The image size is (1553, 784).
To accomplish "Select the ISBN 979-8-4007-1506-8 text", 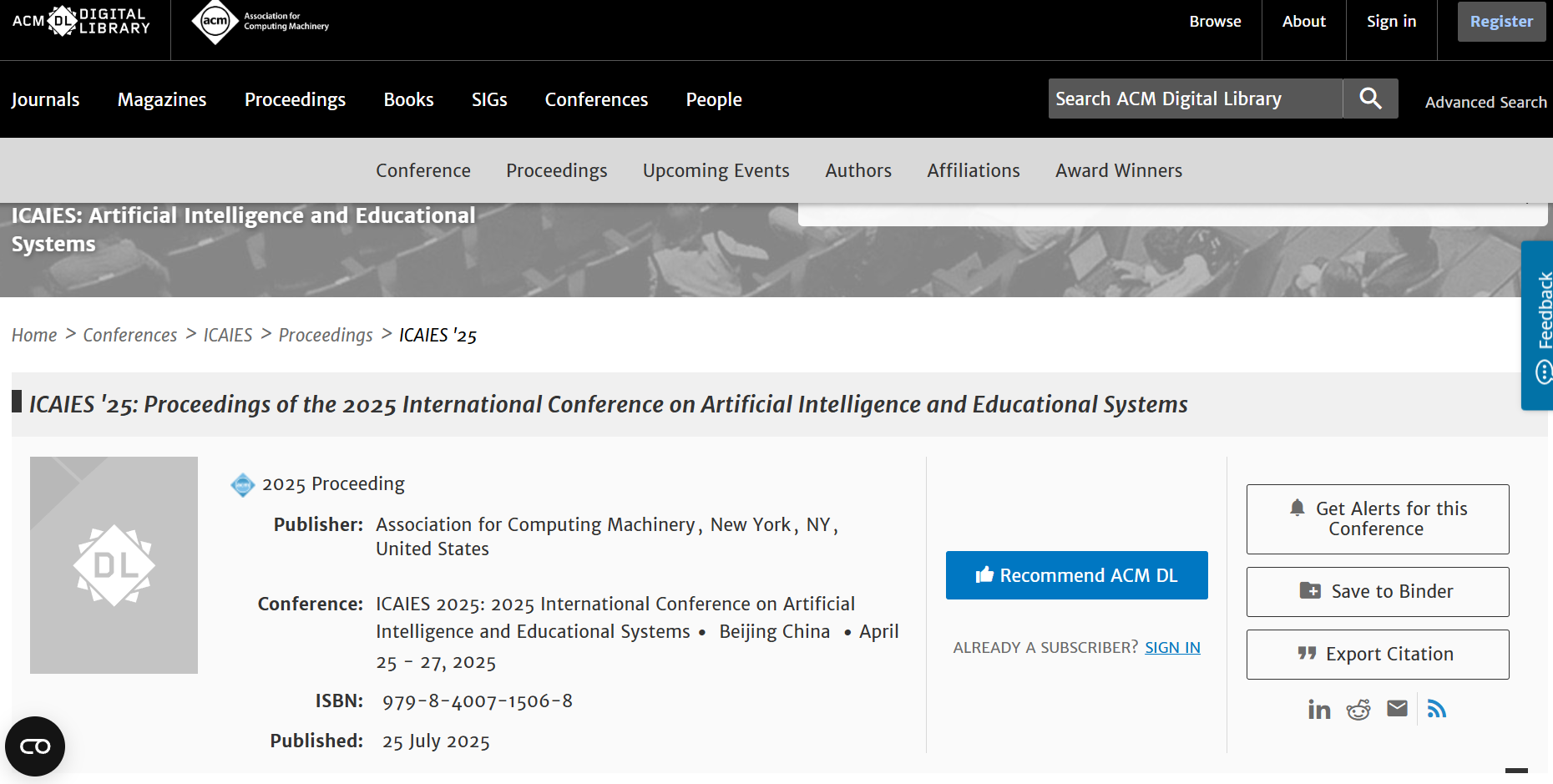I will point(478,701).
